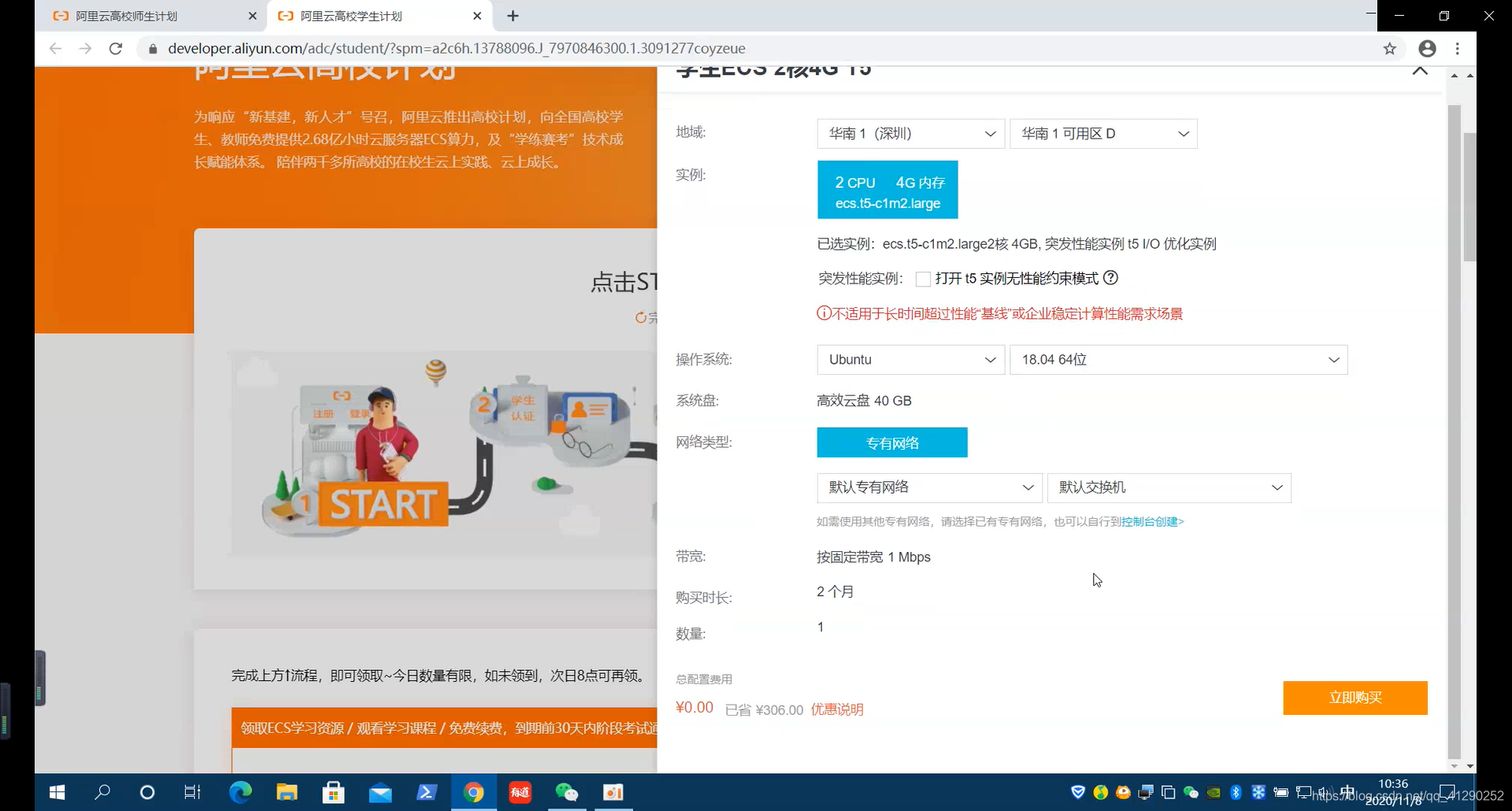Launch Microsoft Edge from the taskbar
Screen dimensions: 1512x811
click(240, 792)
